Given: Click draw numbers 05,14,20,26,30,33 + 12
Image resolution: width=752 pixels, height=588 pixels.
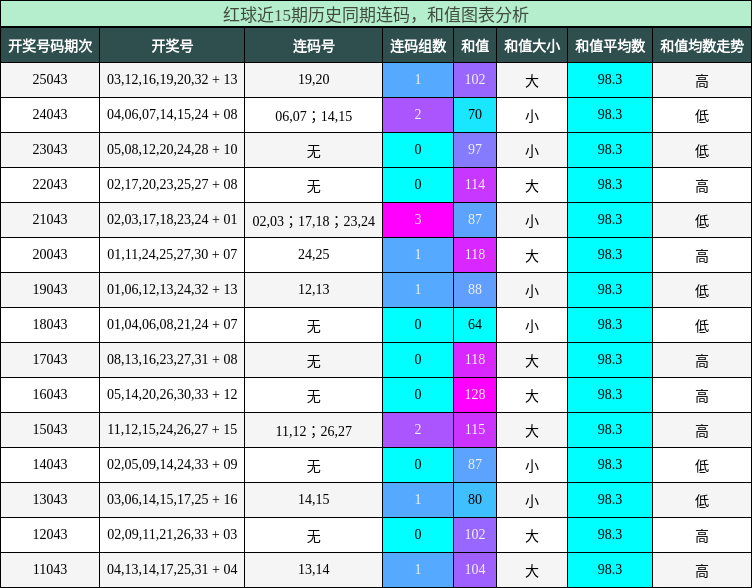Looking at the screenshot, I should pyautogui.click(x=172, y=394).
